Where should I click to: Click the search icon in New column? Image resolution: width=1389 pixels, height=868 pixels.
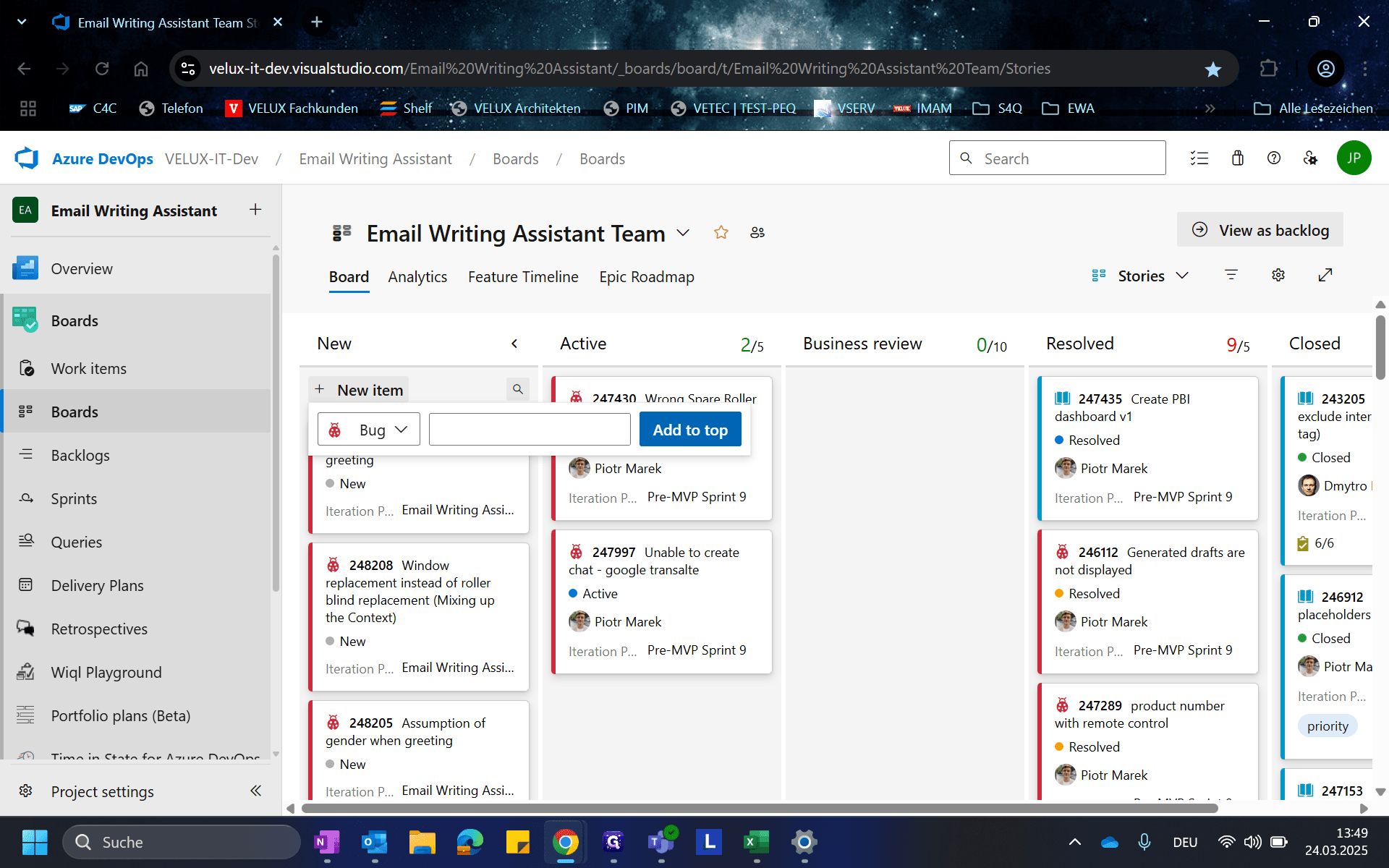pyautogui.click(x=518, y=389)
